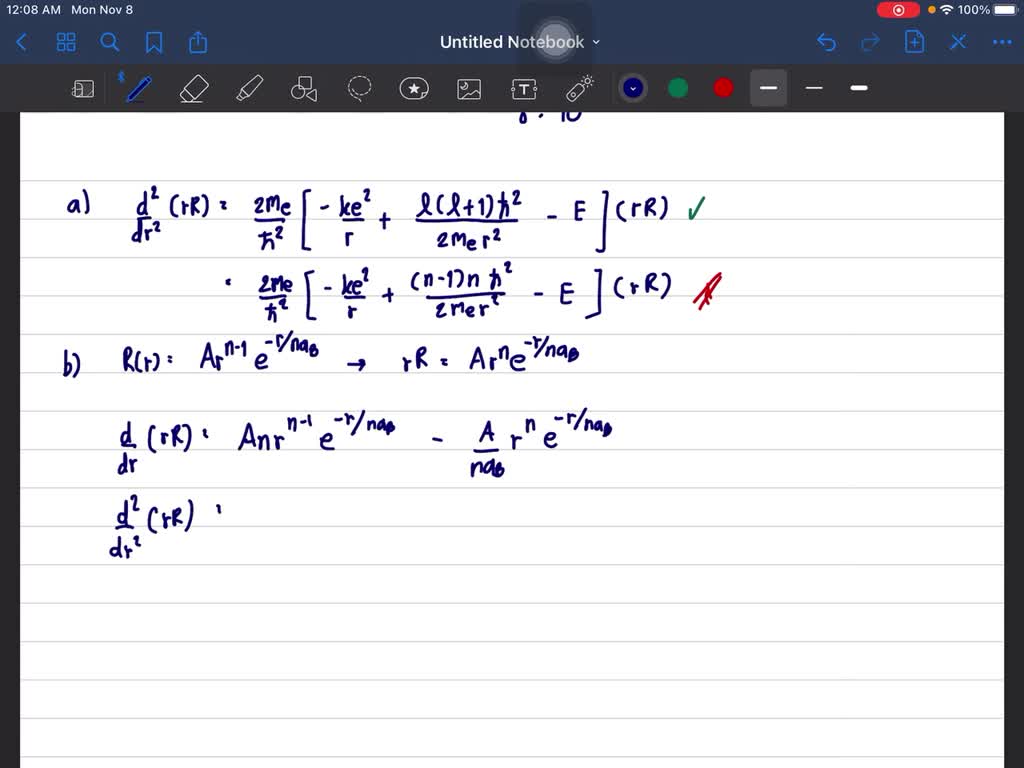Toggle bookmark for this page

pos(154,42)
